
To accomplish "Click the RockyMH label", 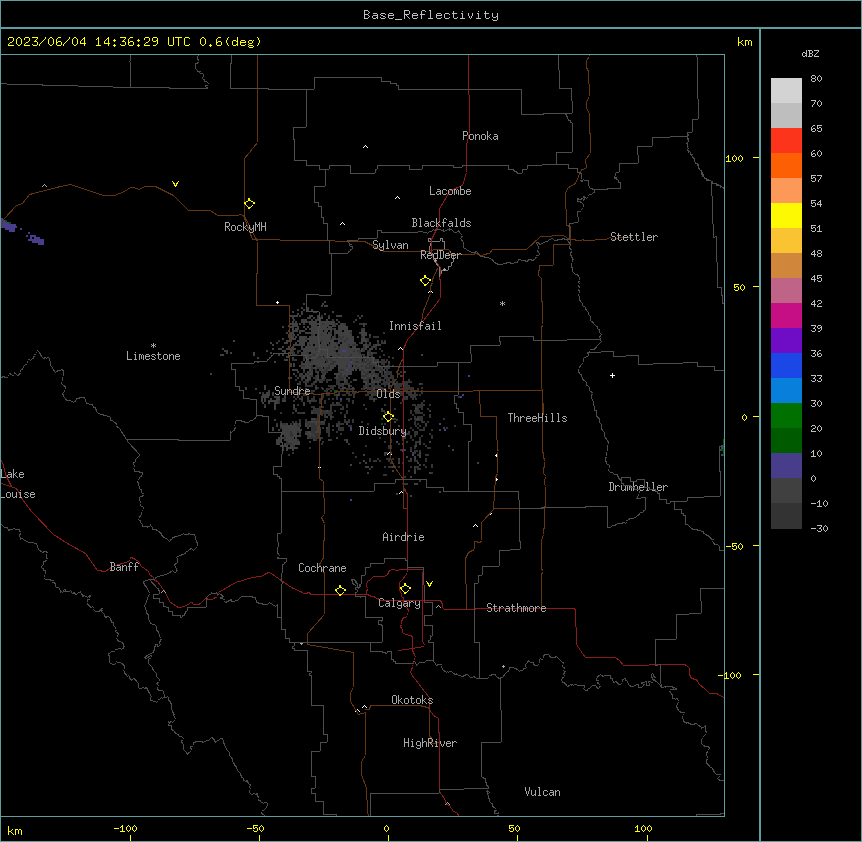I will tap(245, 227).
